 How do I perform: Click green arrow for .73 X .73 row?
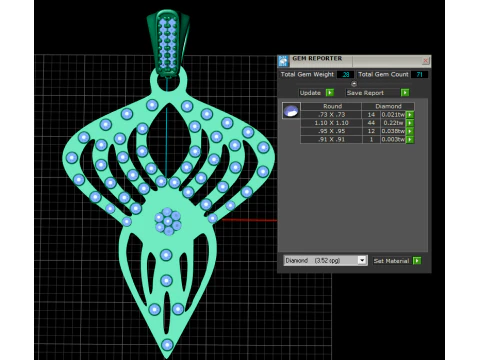coord(410,115)
